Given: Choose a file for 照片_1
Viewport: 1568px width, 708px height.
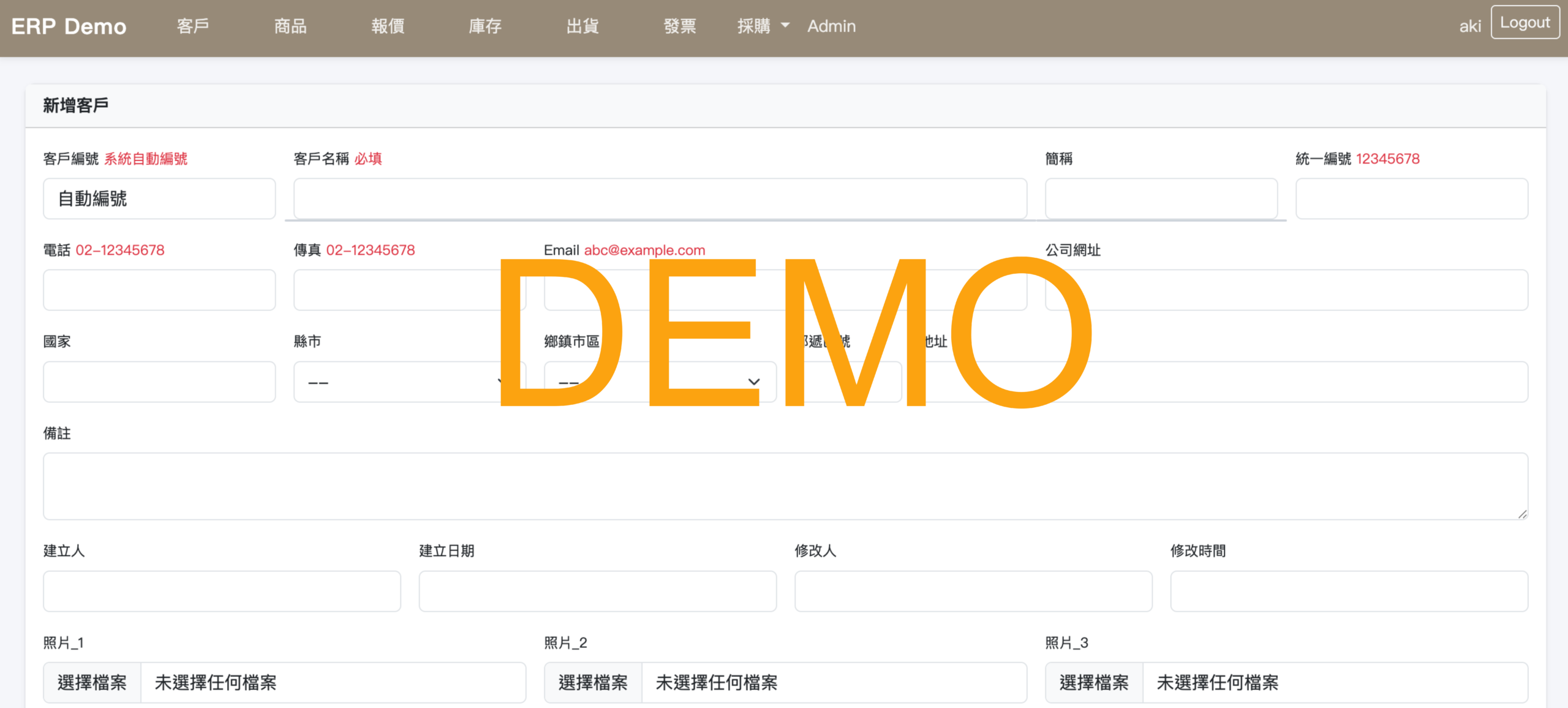Looking at the screenshot, I should coord(92,682).
